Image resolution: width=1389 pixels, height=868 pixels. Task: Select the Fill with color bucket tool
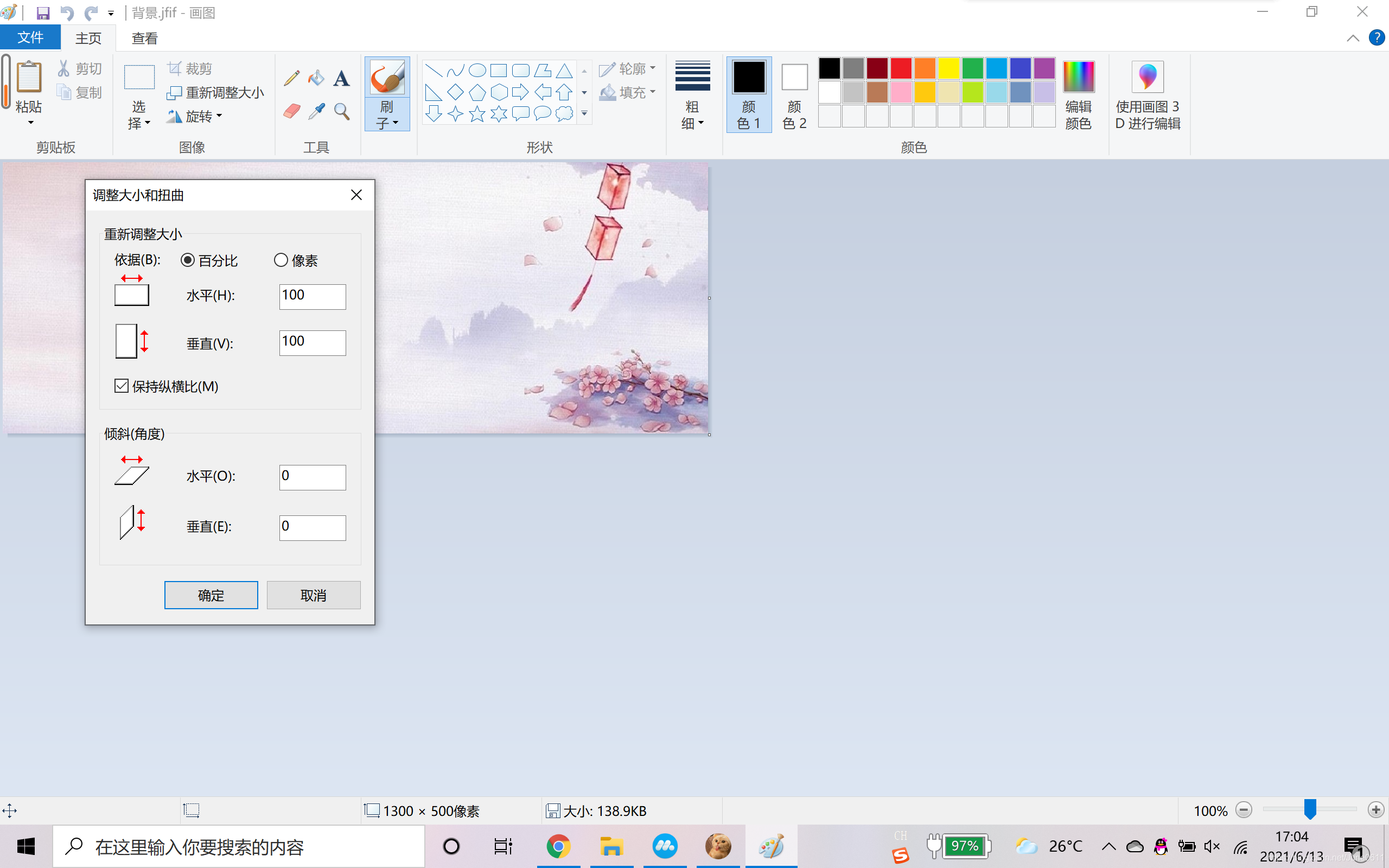(x=316, y=78)
